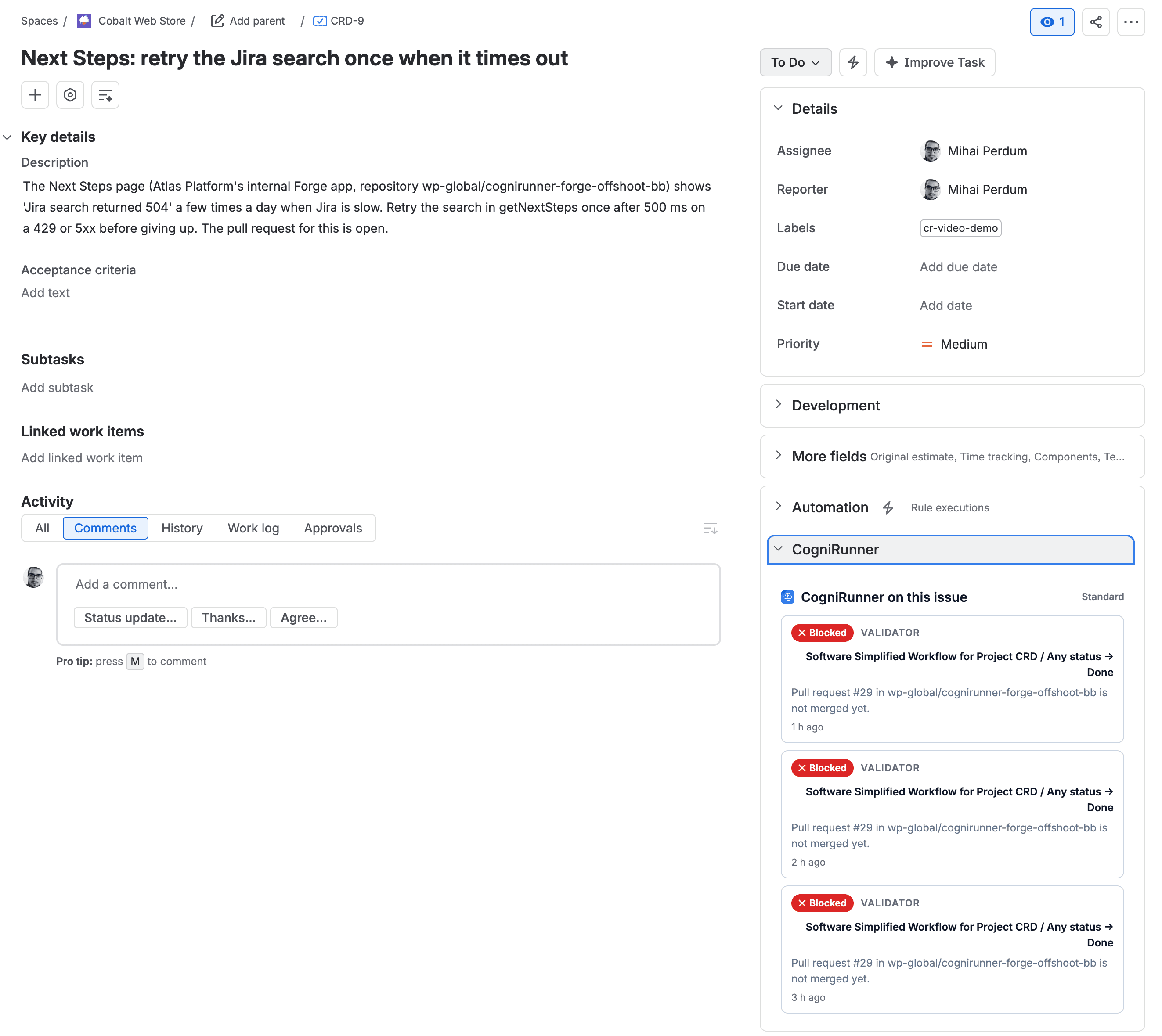Click the Medium priority icon

[x=927, y=345]
